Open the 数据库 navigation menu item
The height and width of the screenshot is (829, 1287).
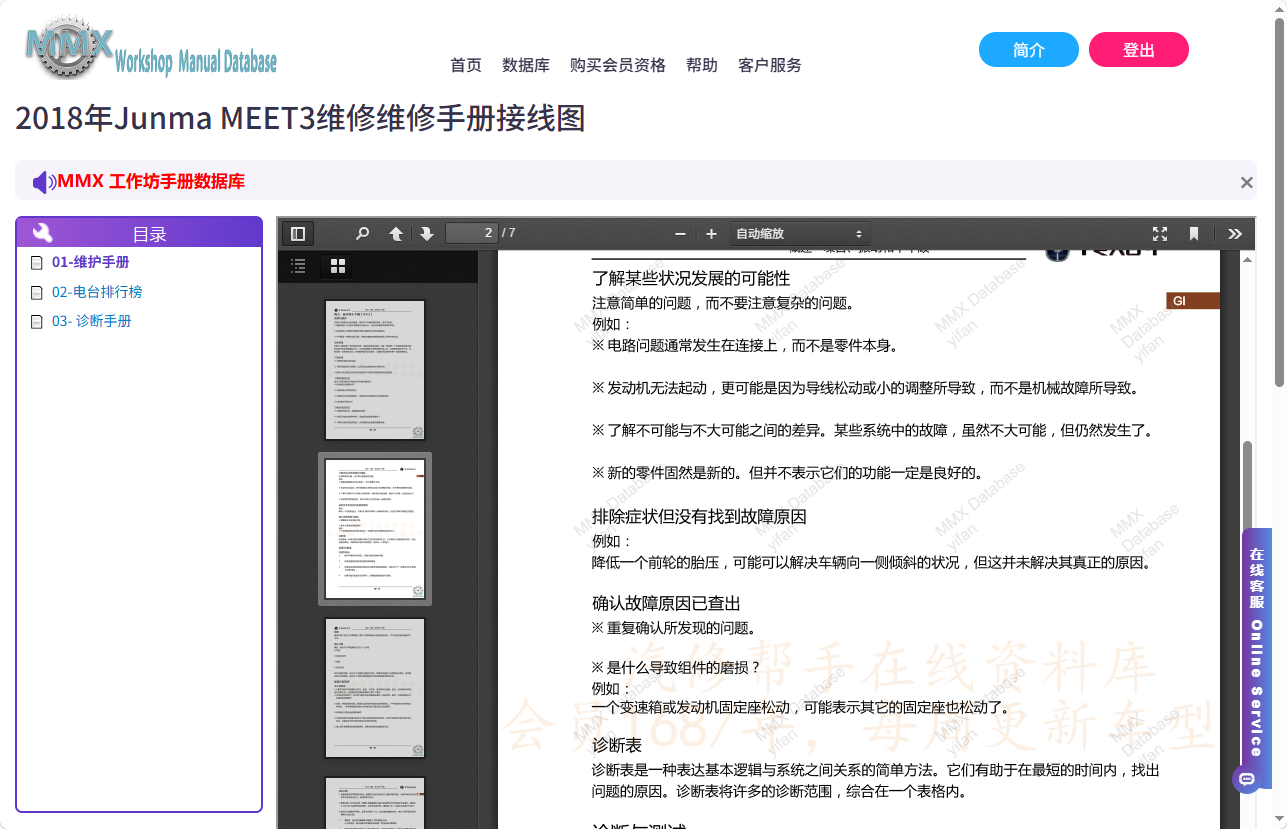coord(526,65)
